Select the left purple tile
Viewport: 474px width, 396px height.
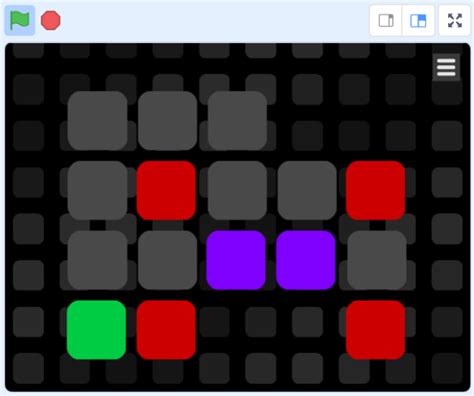pos(236,260)
